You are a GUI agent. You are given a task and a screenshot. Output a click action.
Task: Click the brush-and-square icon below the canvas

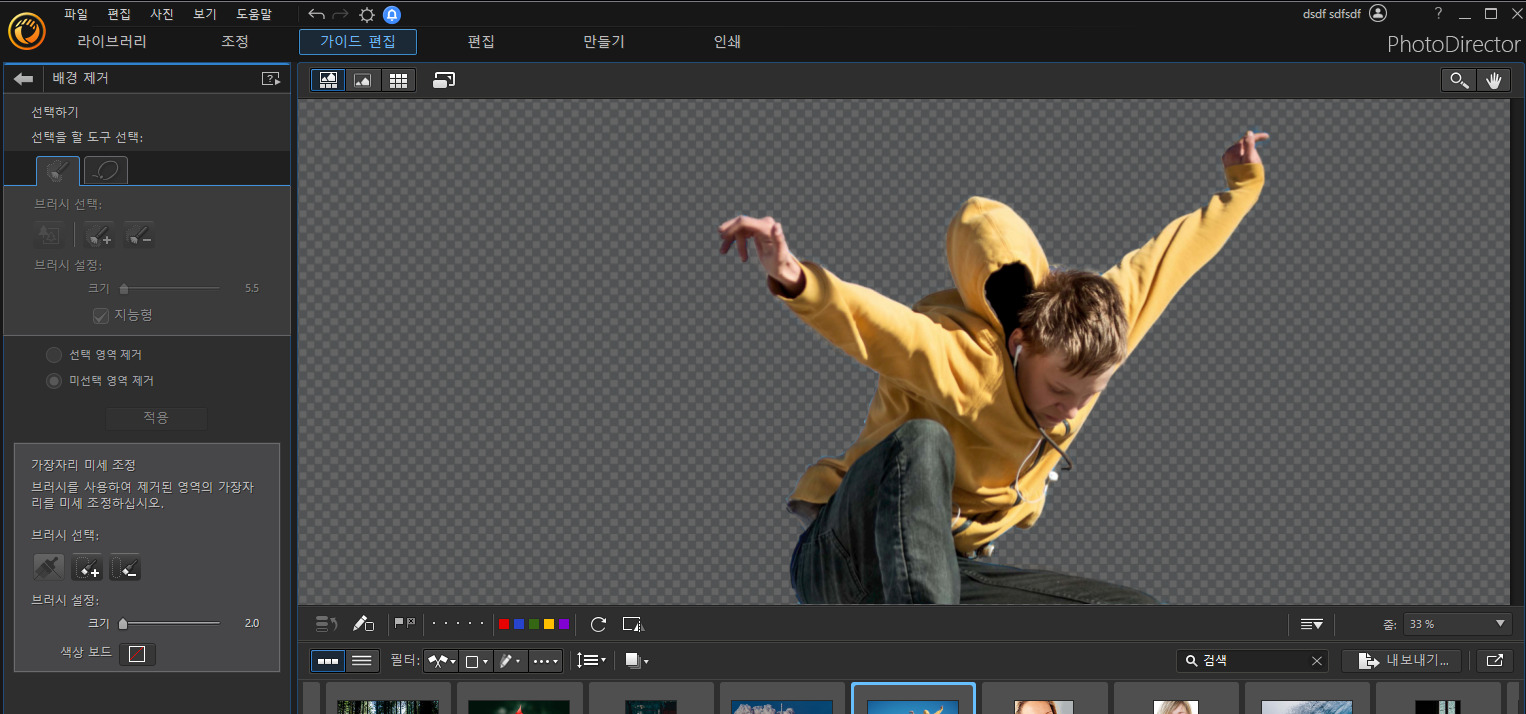[x=363, y=624]
